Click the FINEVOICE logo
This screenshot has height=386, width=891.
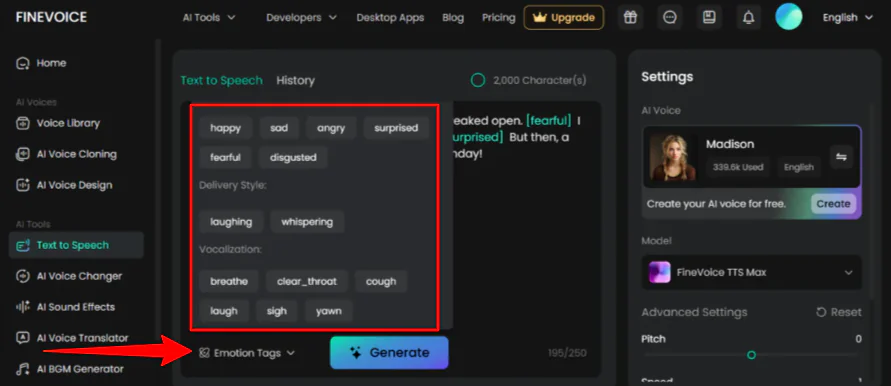(x=51, y=17)
